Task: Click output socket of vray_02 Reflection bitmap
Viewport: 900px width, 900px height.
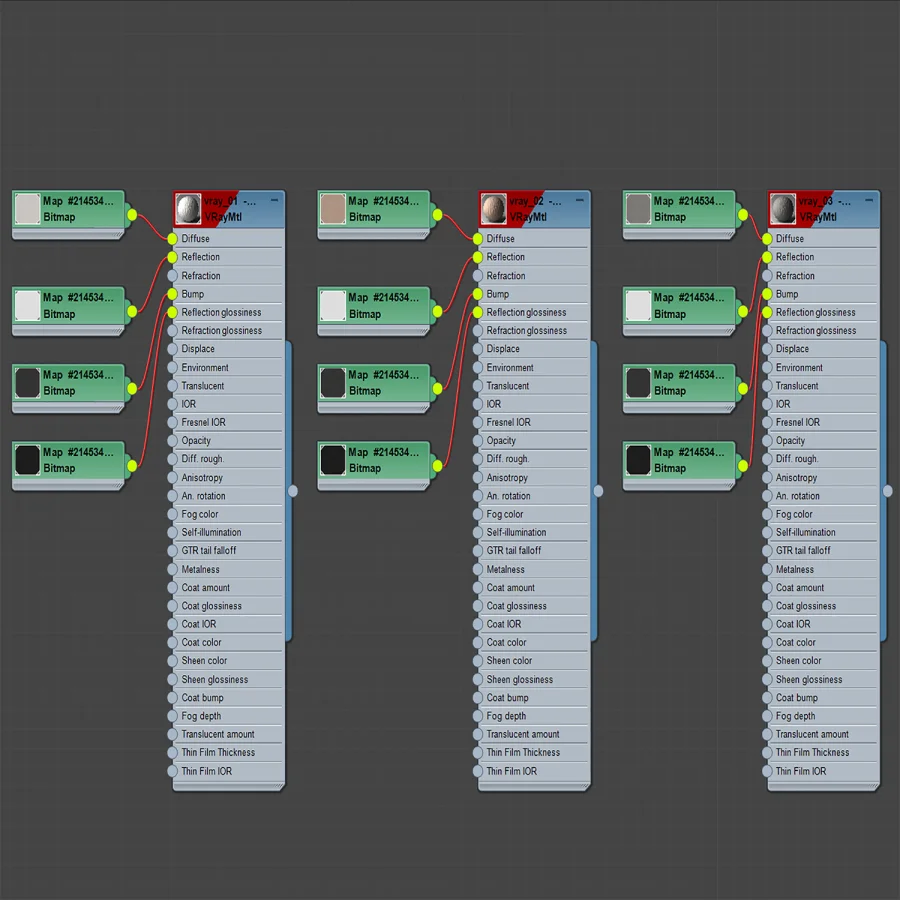Action: 437,311
